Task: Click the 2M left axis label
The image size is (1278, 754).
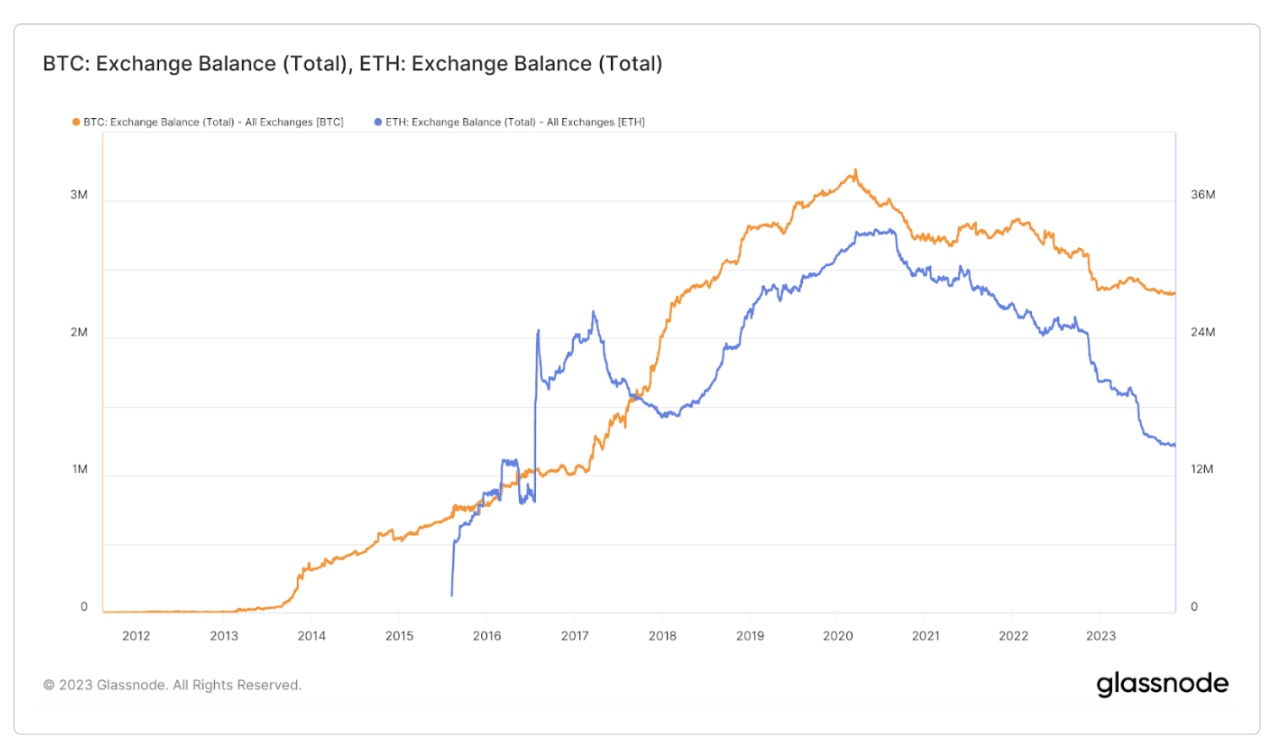Action: point(79,332)
